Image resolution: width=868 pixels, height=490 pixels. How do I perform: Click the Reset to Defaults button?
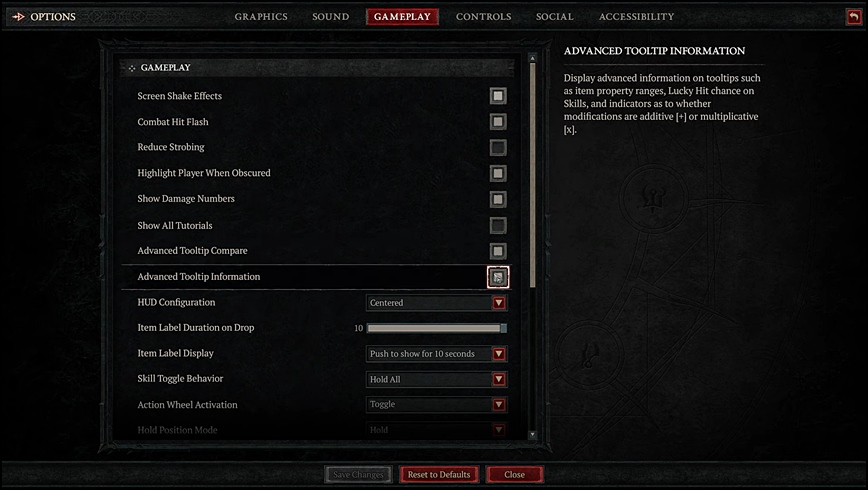(439, 474)
